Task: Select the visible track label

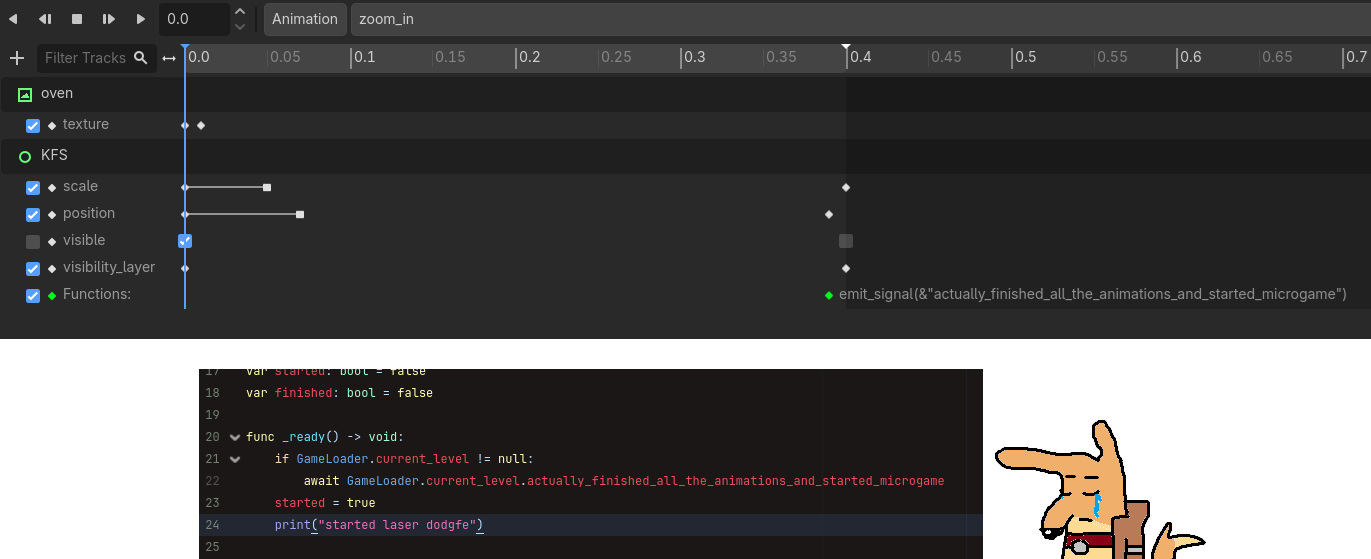Action: point(83,241)
